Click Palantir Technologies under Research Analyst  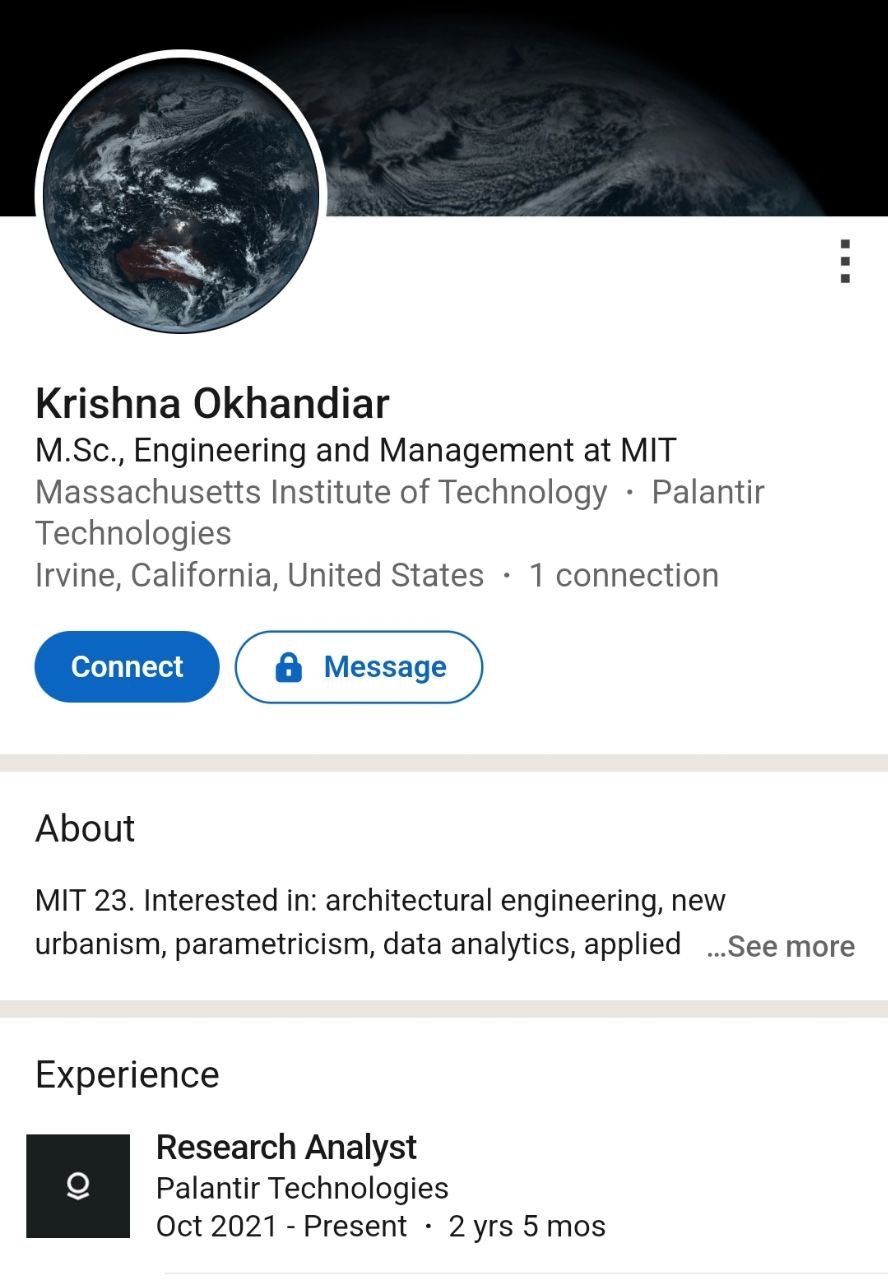(x=302, y=1188)
